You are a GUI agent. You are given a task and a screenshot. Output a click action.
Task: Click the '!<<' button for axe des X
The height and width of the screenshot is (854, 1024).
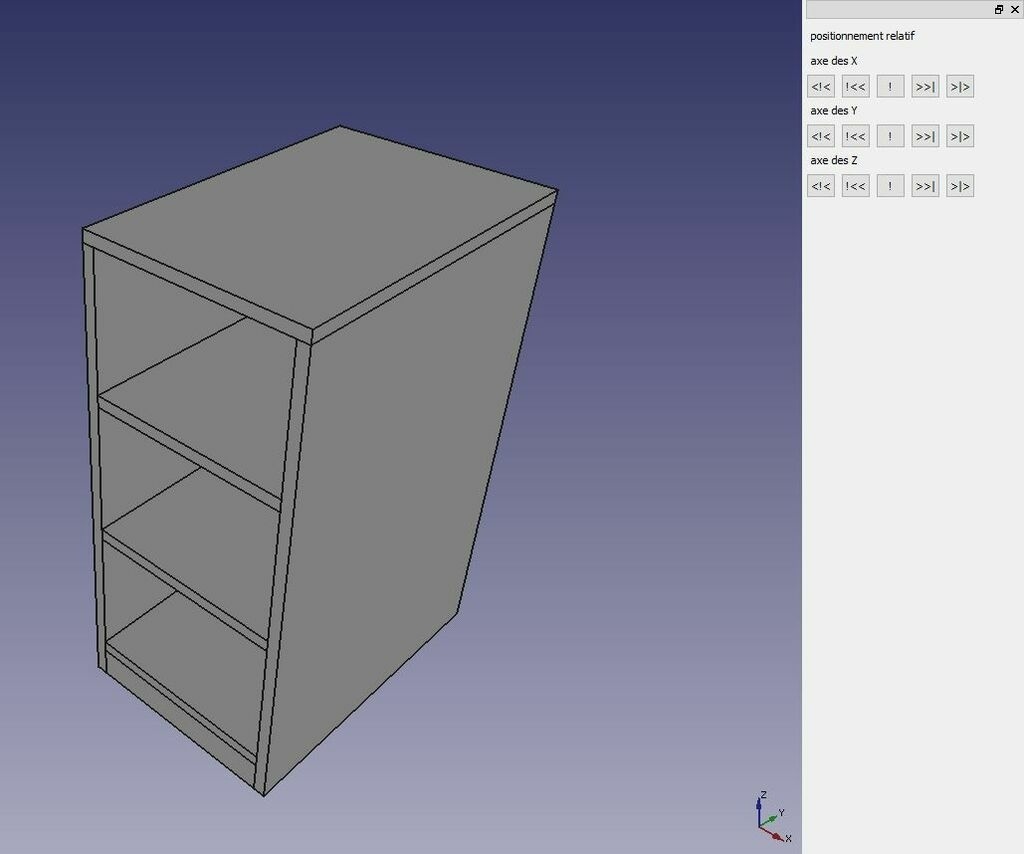[856, 86]
